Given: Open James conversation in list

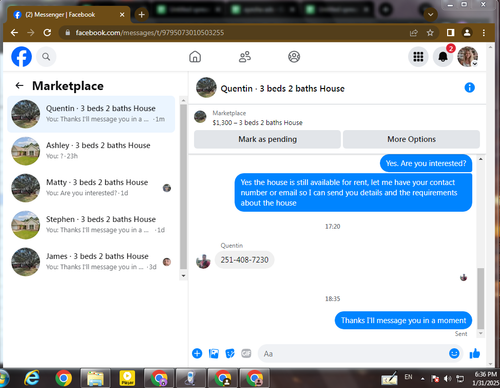Looking at the screenshot, I should (x=91, y=262).
